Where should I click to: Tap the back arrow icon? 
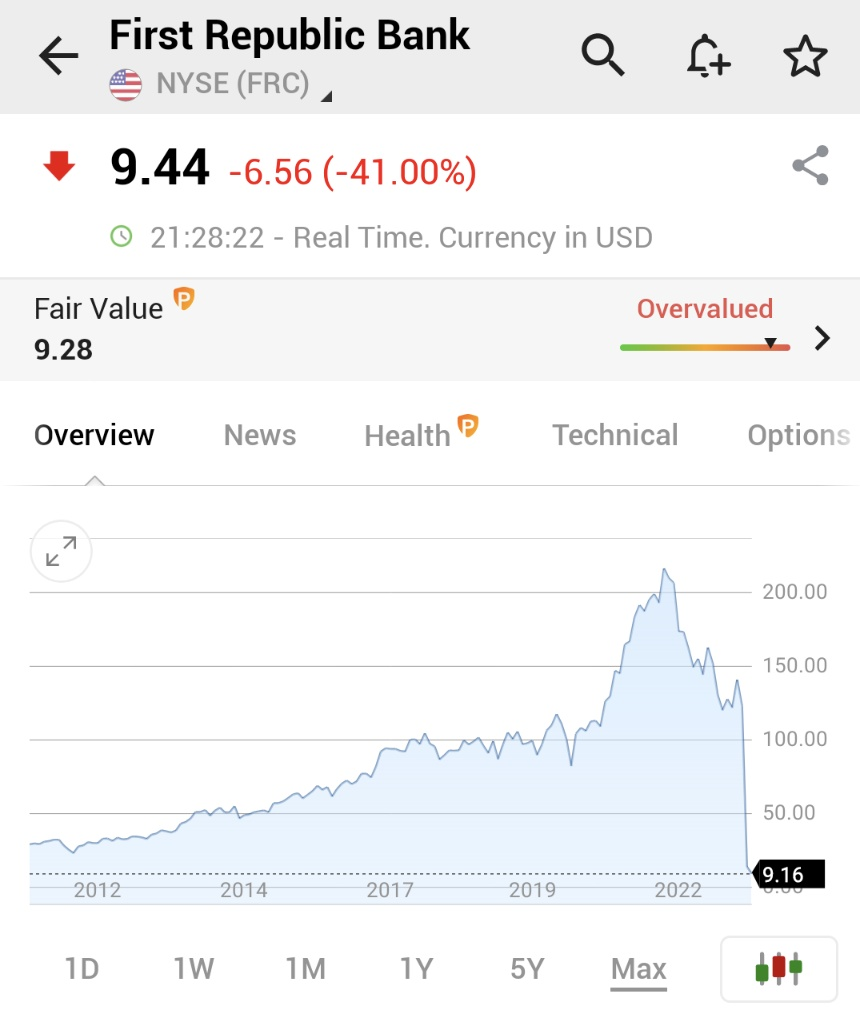coord(58,57)
